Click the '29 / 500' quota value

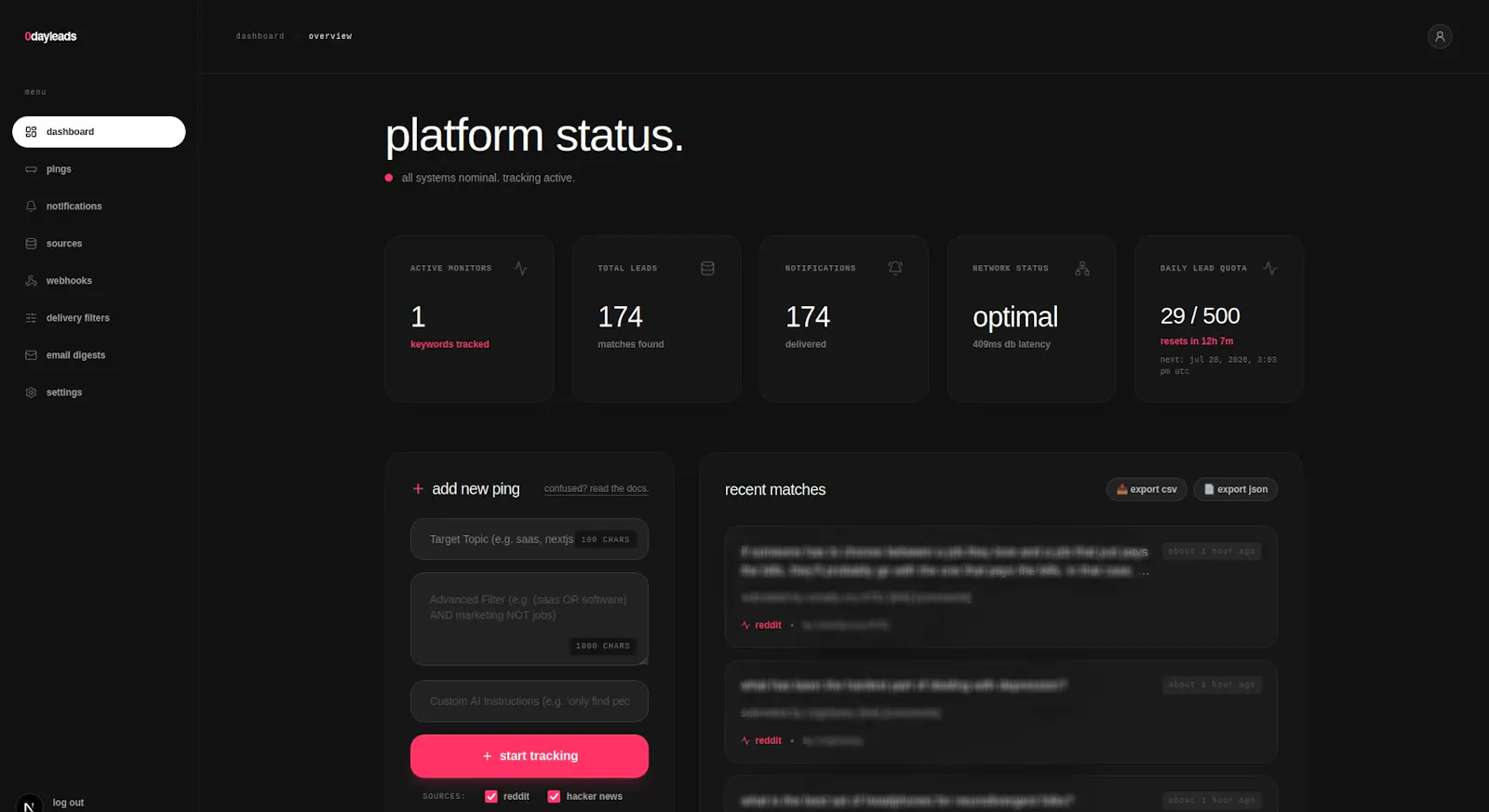click(1200, 316)
